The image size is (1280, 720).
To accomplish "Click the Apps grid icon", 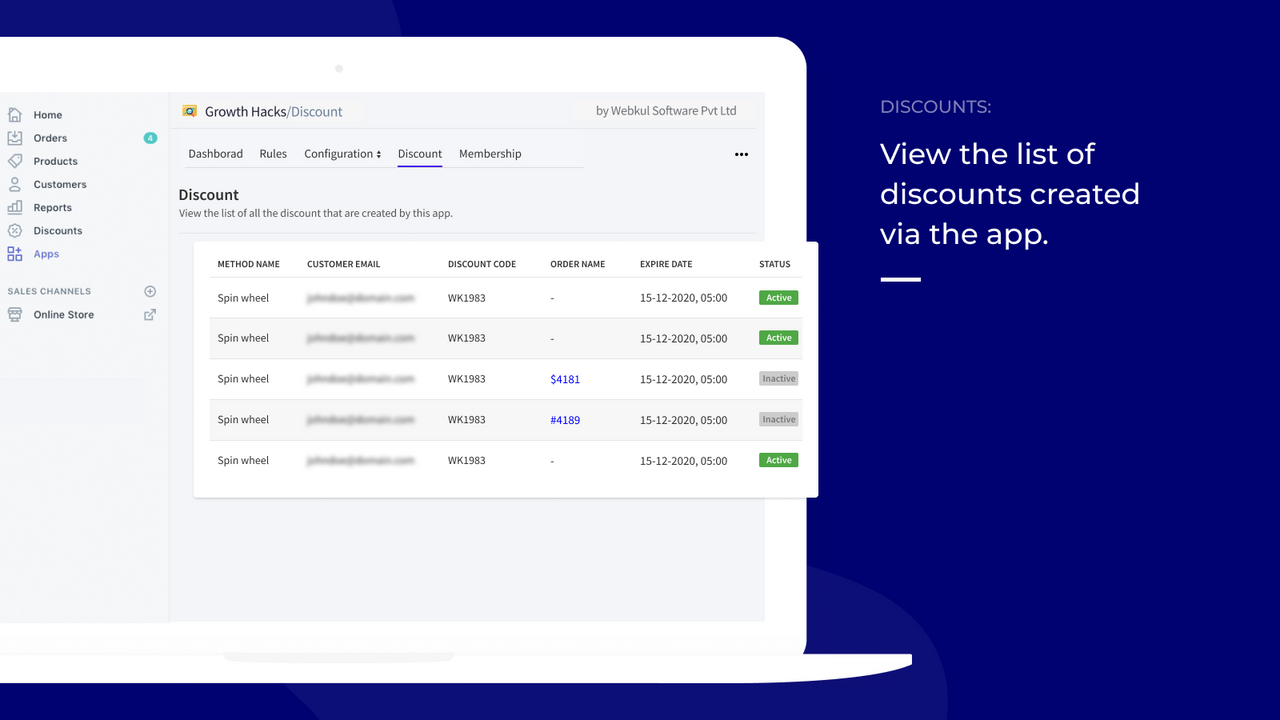I will coord(15,254).
